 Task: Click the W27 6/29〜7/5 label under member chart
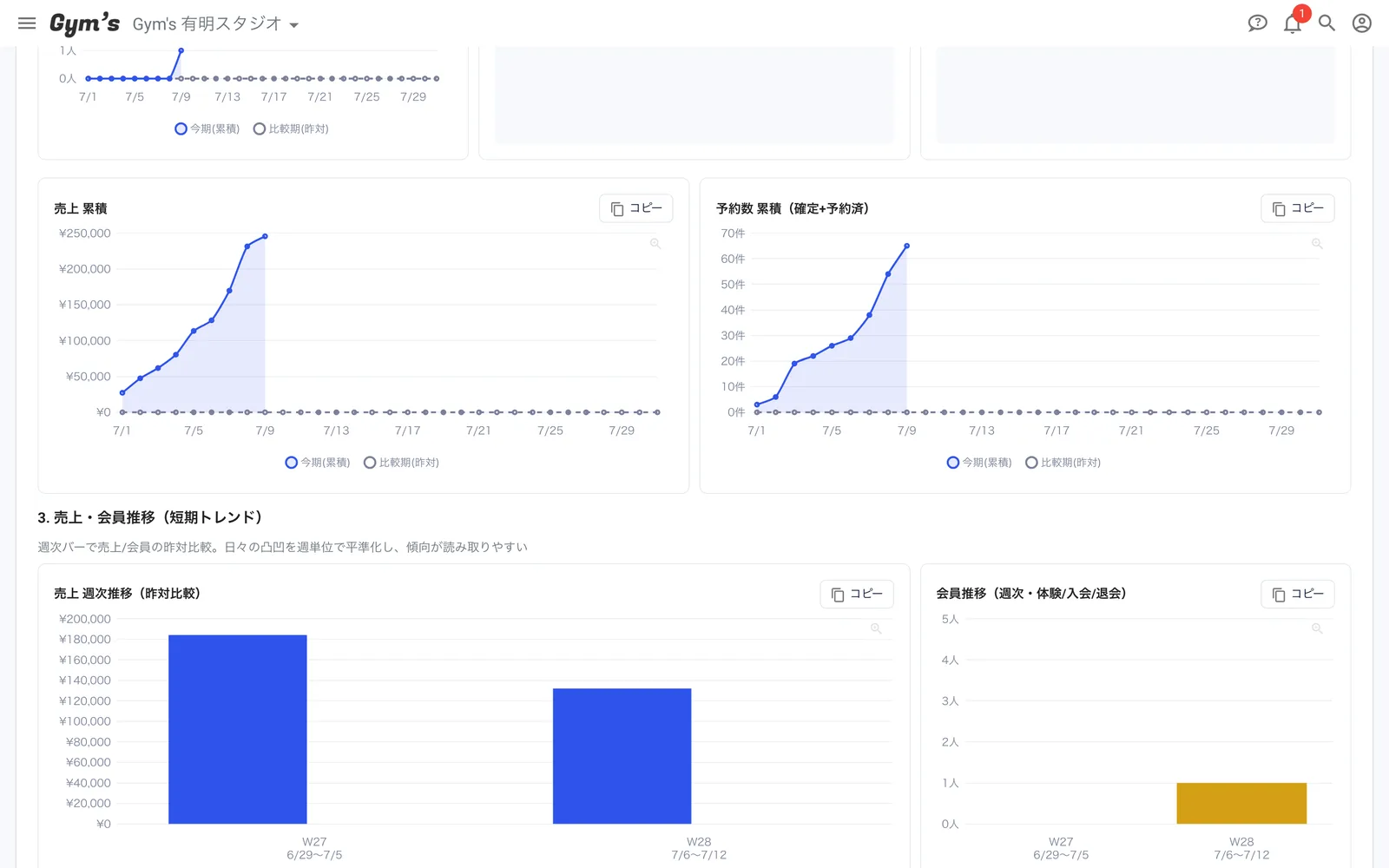(1061, 848)
